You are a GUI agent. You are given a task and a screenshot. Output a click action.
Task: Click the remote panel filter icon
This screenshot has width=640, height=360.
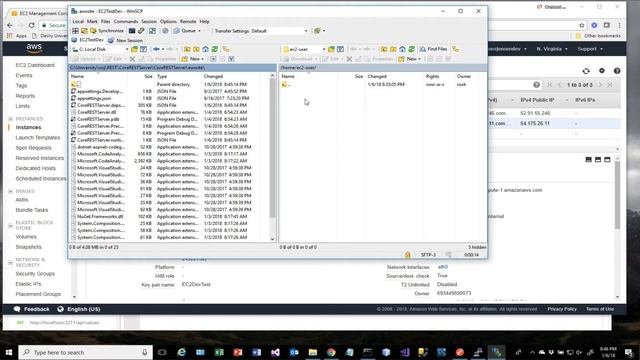click(340, 49)
